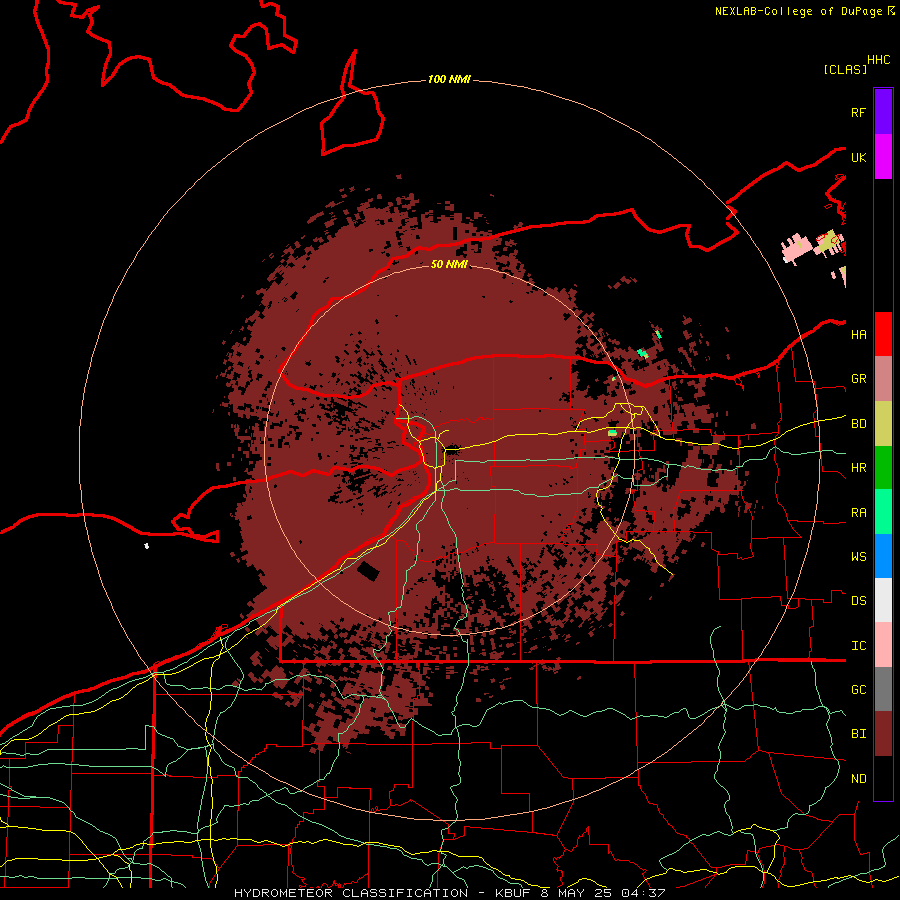Click the WS blue legend swatch
This screenshot has height=900, width=900.
coord(883,556)
